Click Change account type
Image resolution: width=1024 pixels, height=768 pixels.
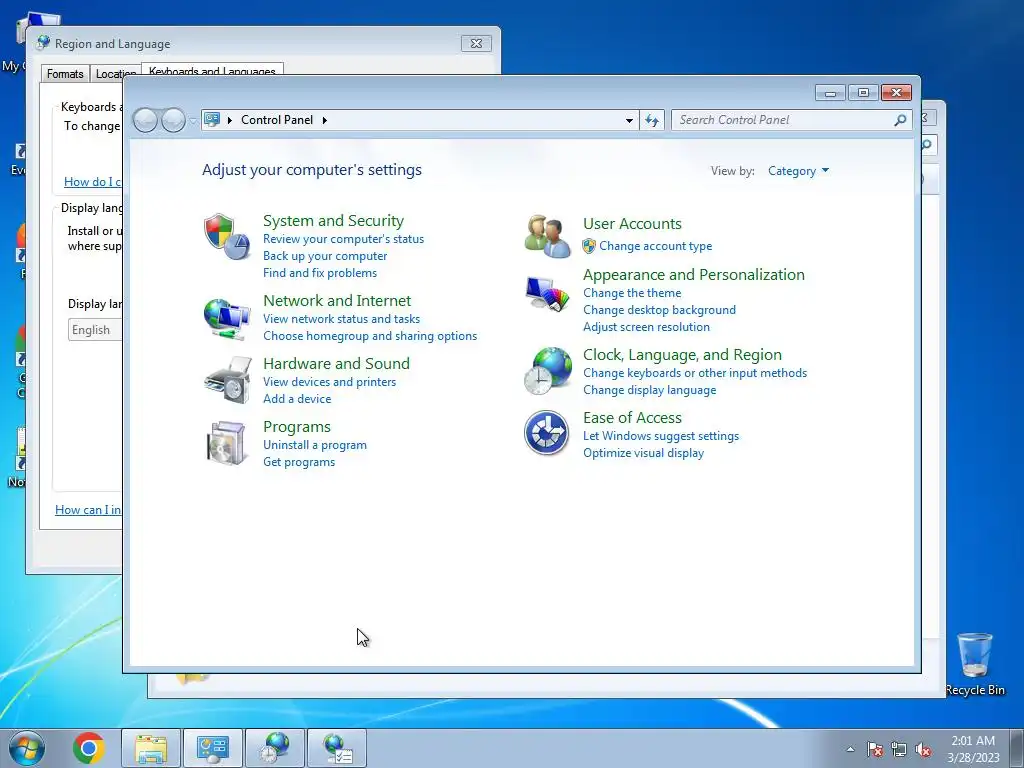click(x=655, y=246)
